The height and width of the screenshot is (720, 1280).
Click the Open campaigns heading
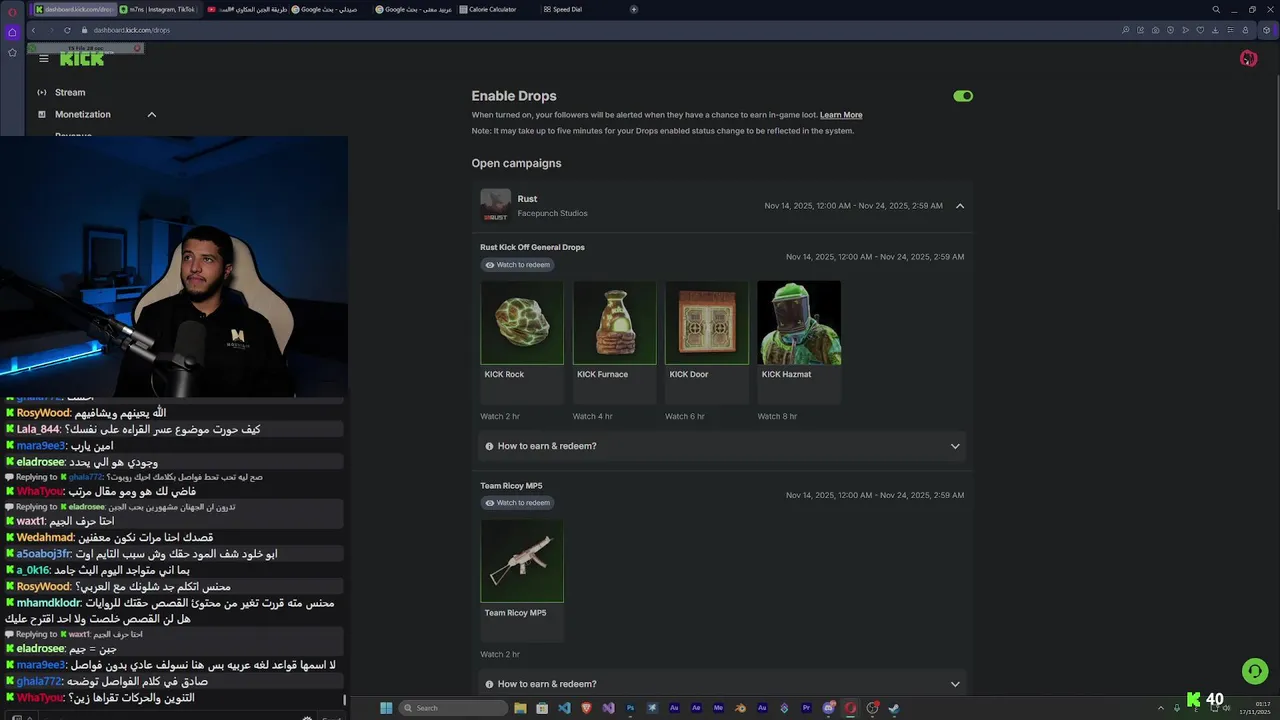click(516, 163)
